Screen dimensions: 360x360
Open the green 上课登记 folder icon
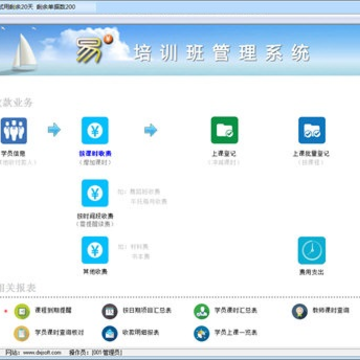[x=224, y=130]
